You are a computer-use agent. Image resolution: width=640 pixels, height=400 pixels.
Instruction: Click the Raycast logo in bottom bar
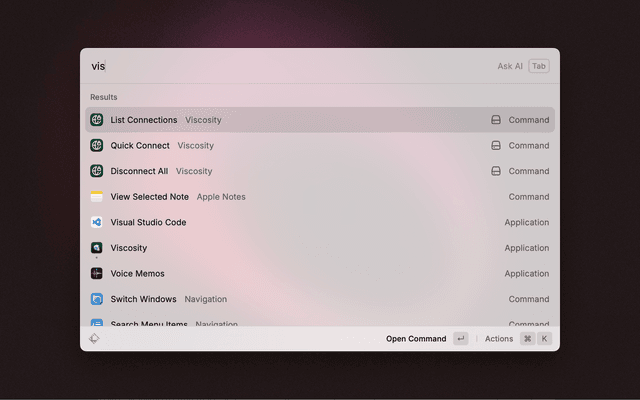(94, 339)
